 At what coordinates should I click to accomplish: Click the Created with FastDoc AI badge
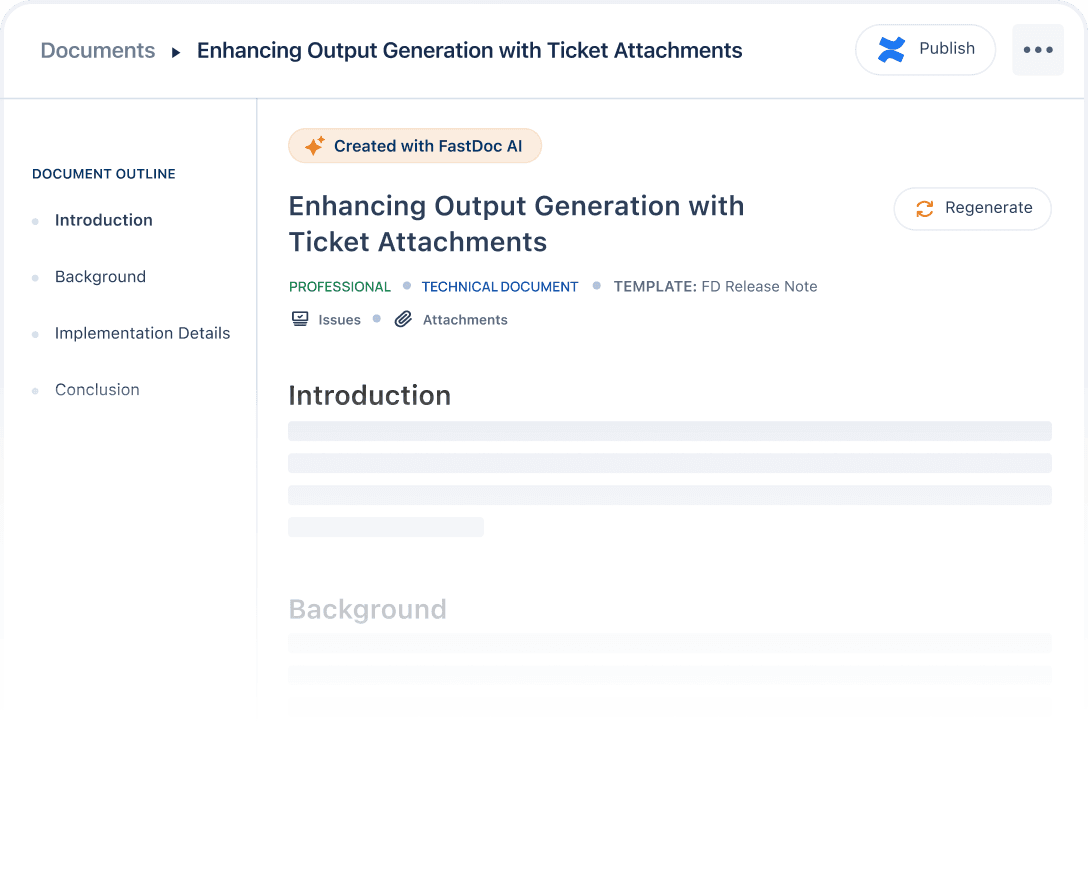tap(415, 146)
